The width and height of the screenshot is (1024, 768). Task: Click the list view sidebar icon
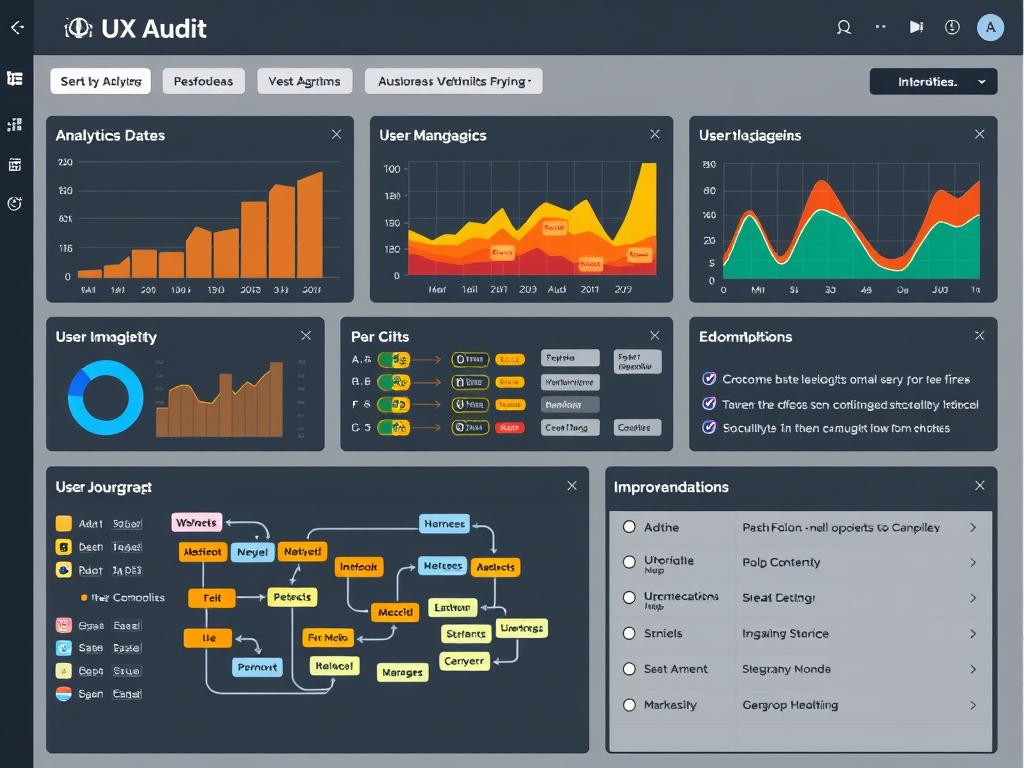click(15, 79)
